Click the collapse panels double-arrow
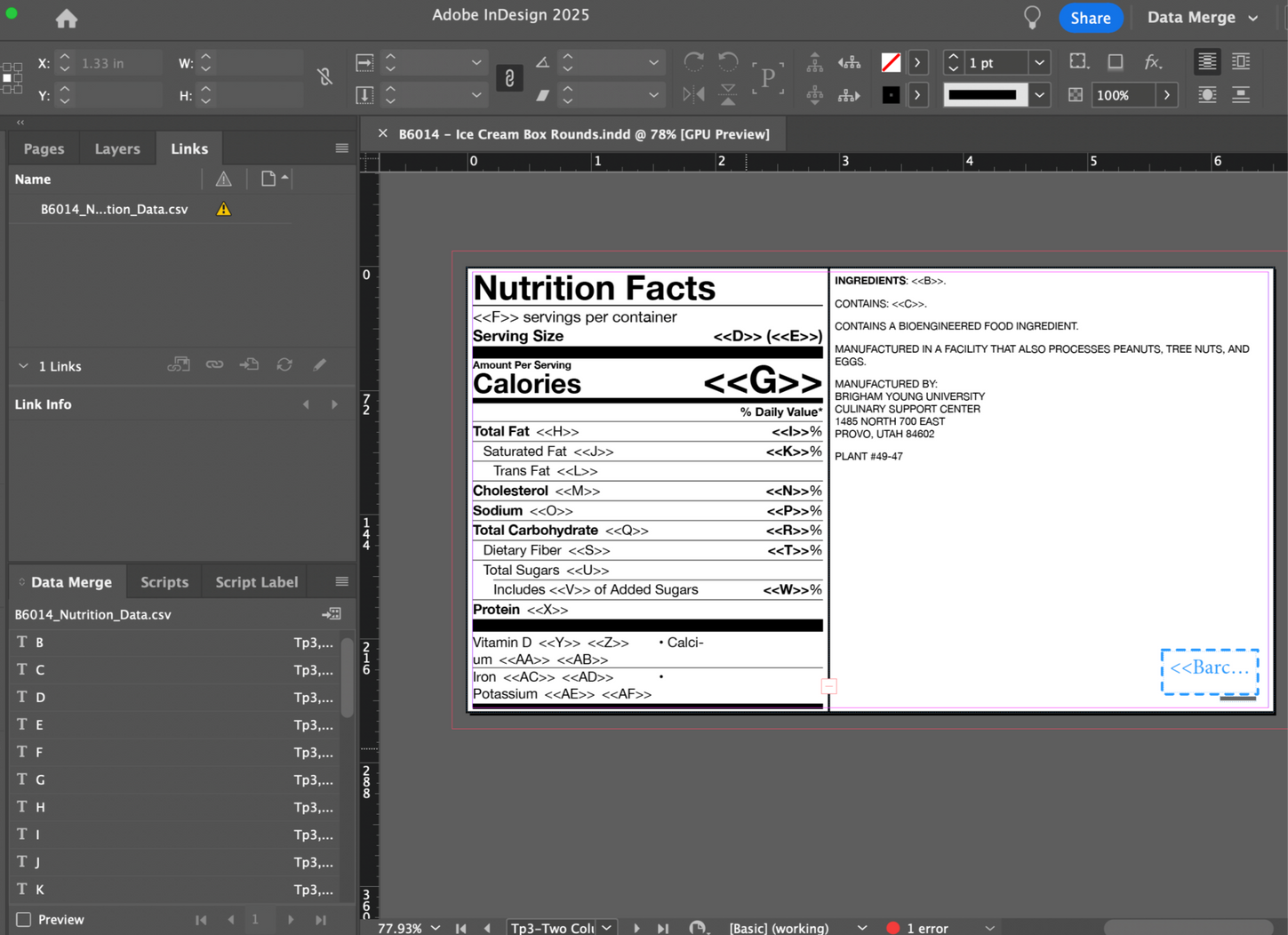Viewport: 1288px width, 935px height. pyautogui.click(x=20, y=123)
